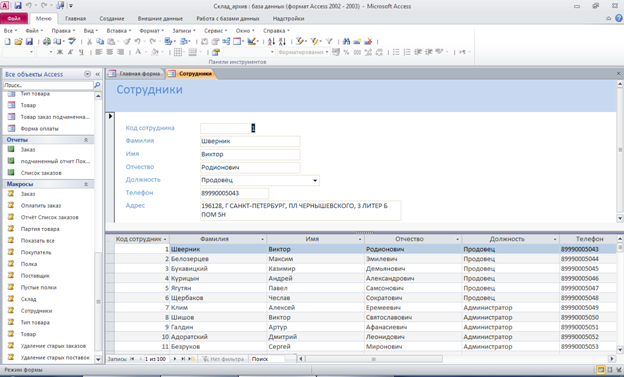
Task: Sort descending with the Z-A icon
Action: (x=282, y=41)
